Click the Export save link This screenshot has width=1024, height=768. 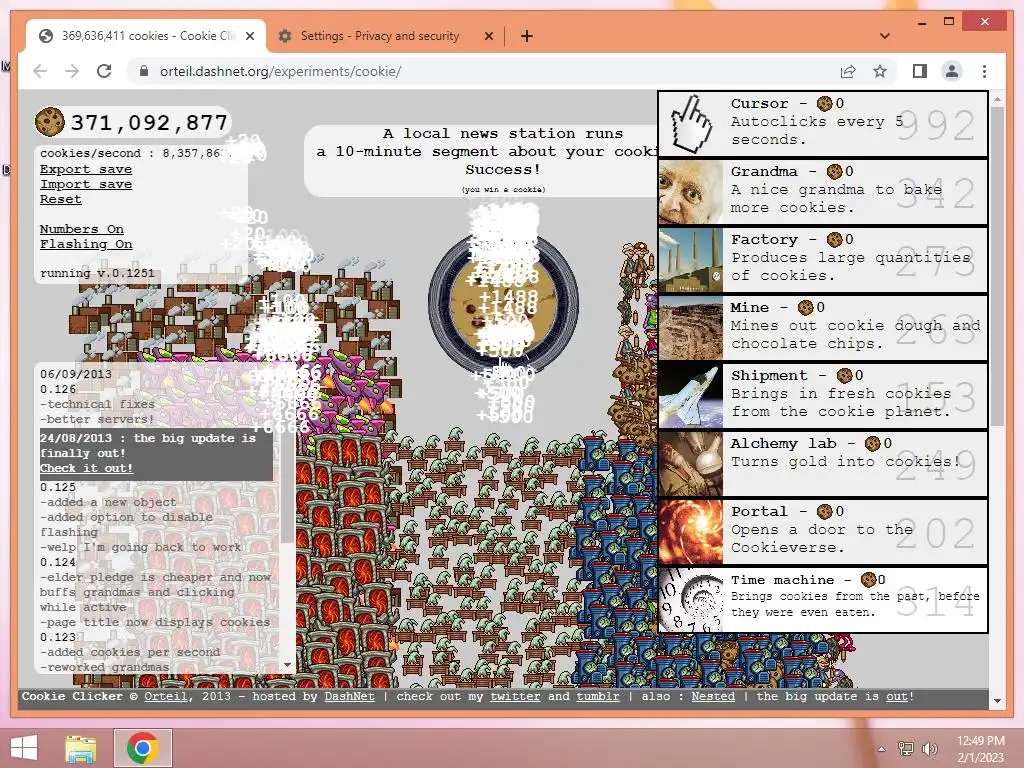pos(86,169)
